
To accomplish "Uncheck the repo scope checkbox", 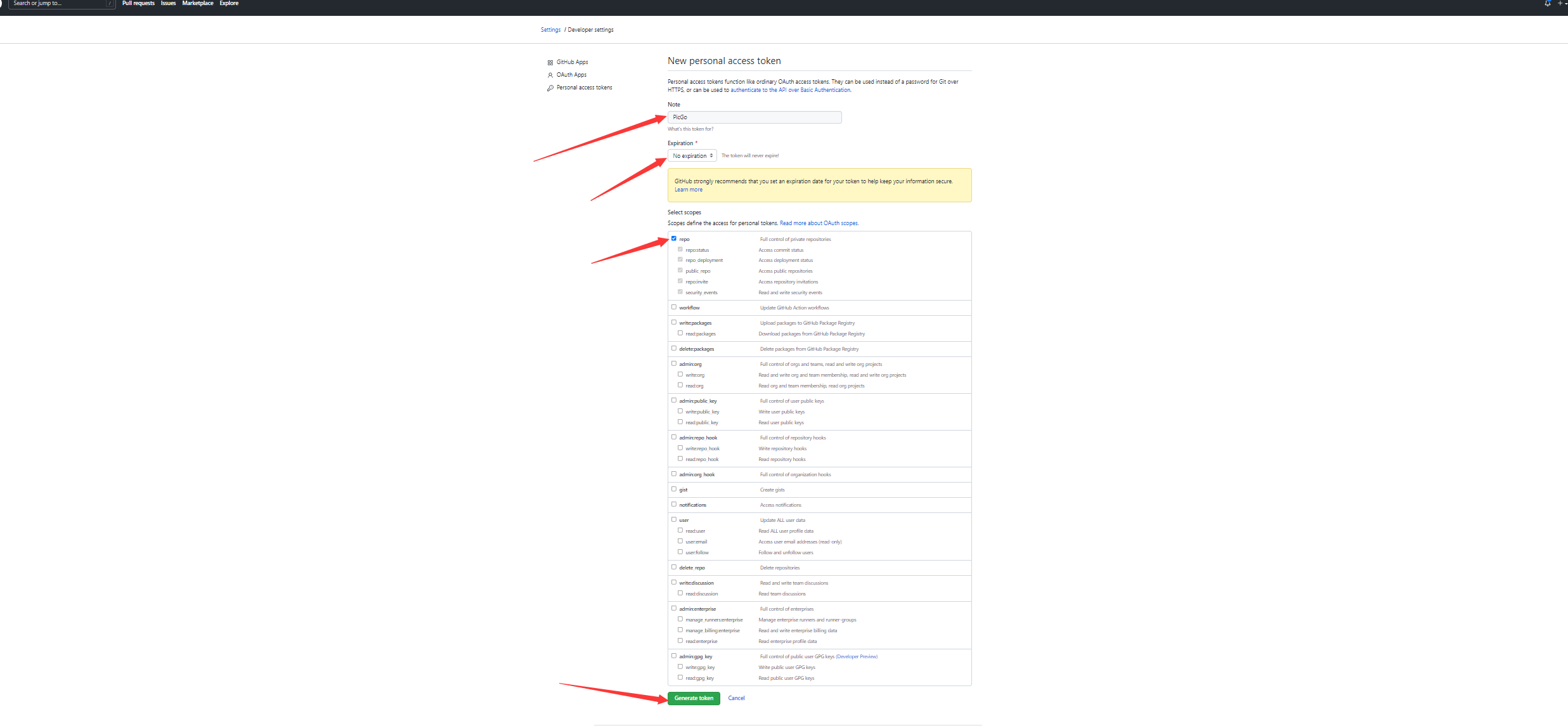I will click(x=674, y=238).
